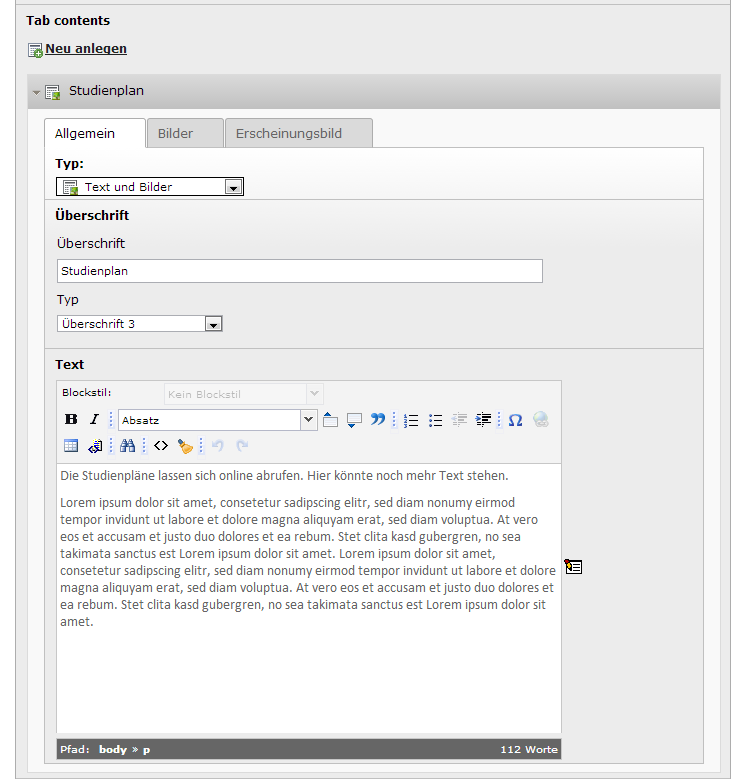Clean formatting with the broom icon
The width and height of the screenshot is (743, 783).
[185, 446]
